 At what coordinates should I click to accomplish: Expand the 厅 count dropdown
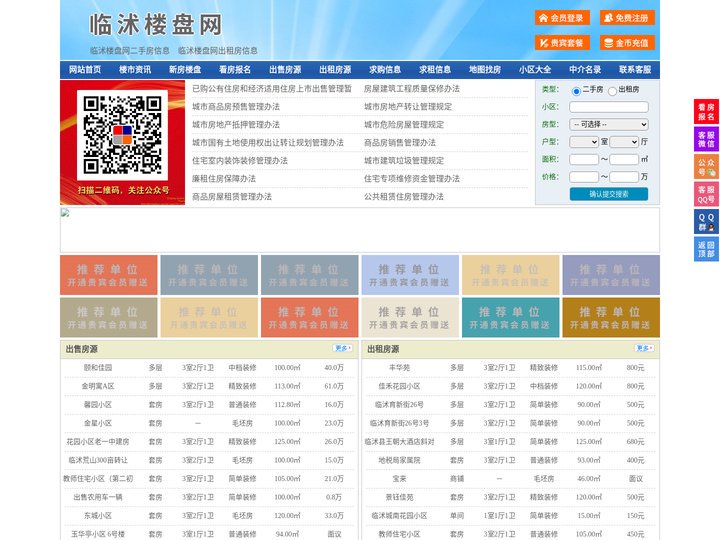click(624, 142)
